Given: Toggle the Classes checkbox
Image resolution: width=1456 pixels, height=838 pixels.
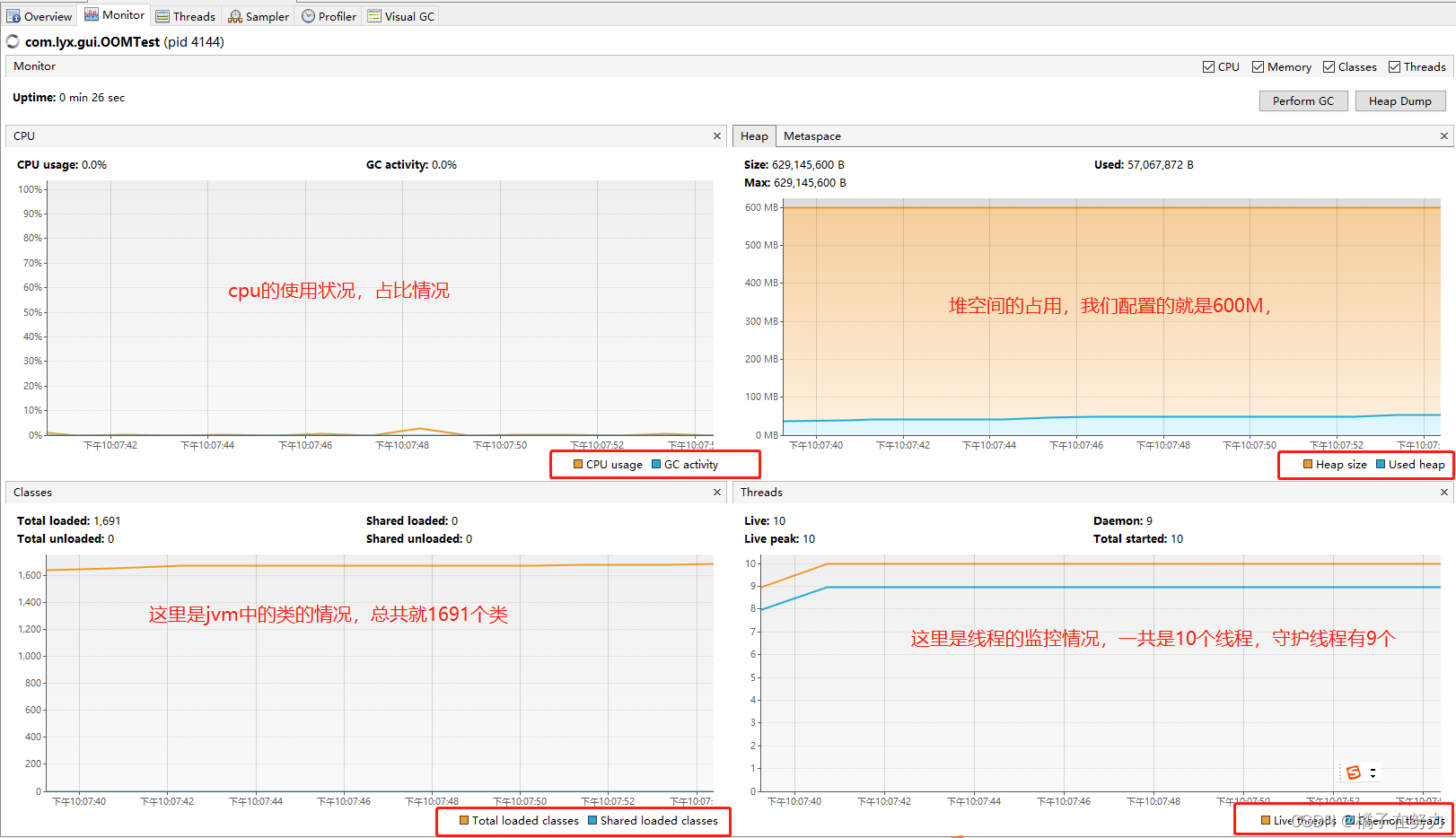Looking at the screenshot, I should (x=1329, y=67).
